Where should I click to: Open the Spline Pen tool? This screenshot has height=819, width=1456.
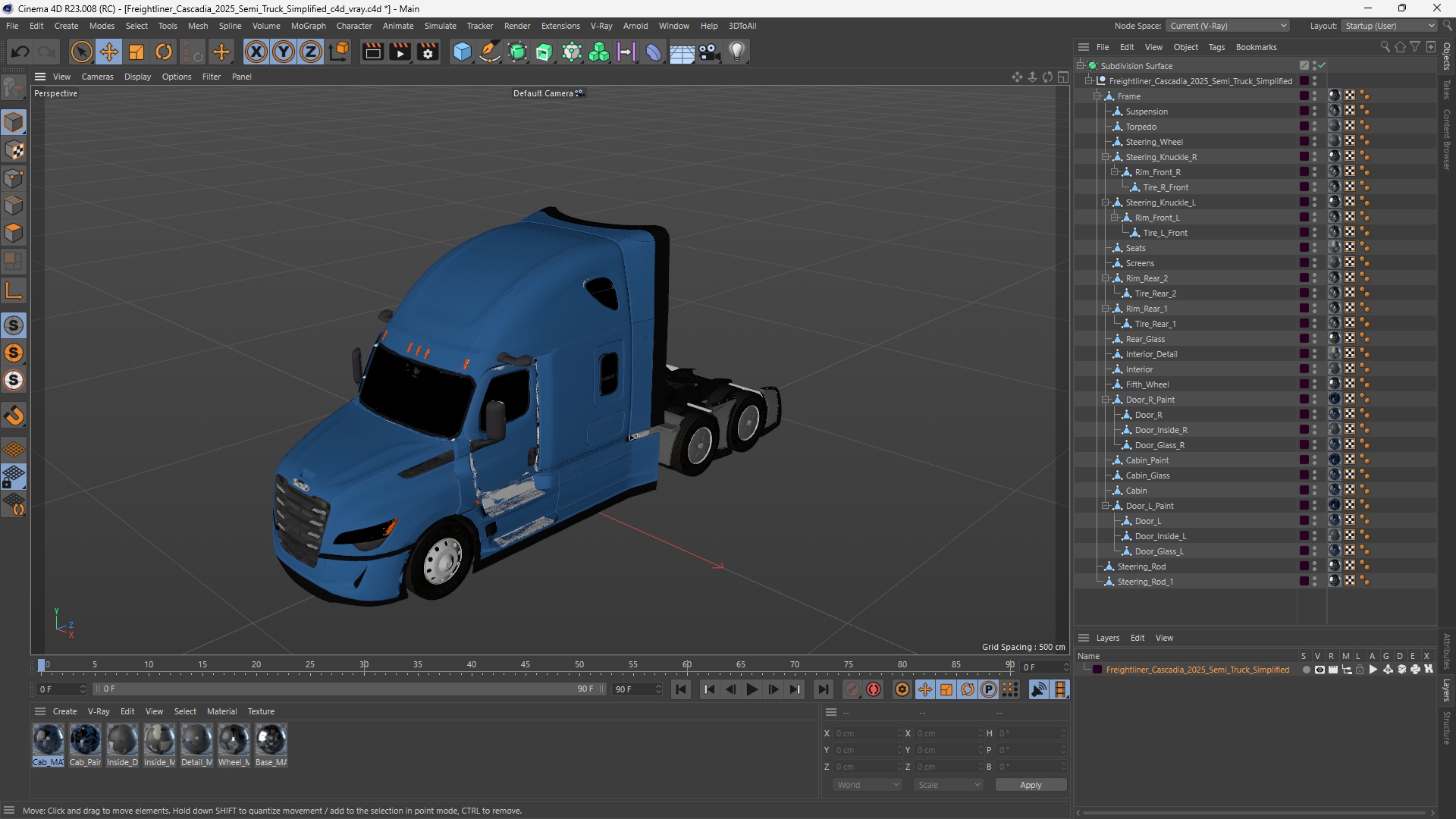tap(490, 52)
